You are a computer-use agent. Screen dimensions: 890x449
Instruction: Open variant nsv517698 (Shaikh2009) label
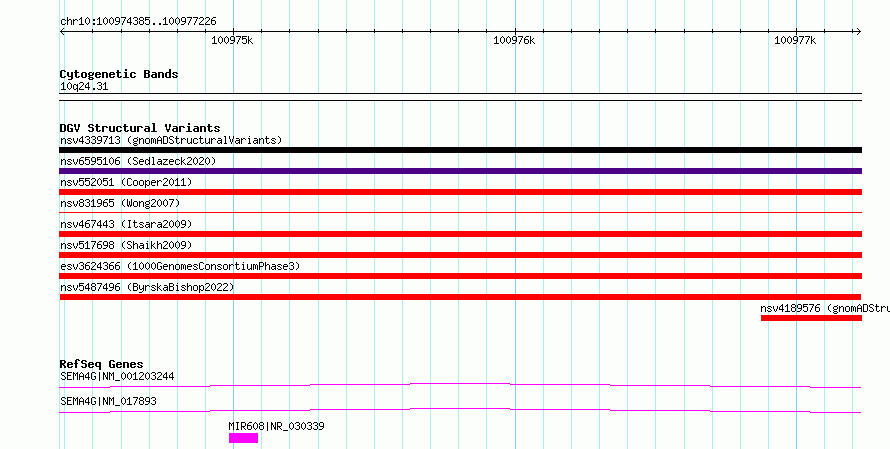(x=126, y=245)
